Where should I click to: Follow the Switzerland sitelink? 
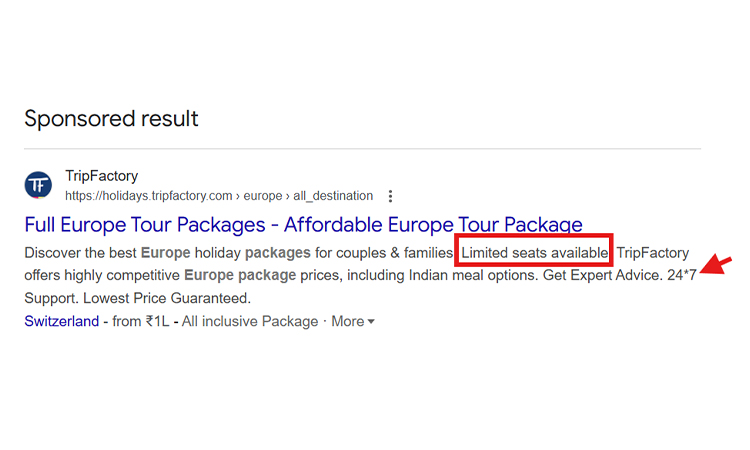(61, 322)
